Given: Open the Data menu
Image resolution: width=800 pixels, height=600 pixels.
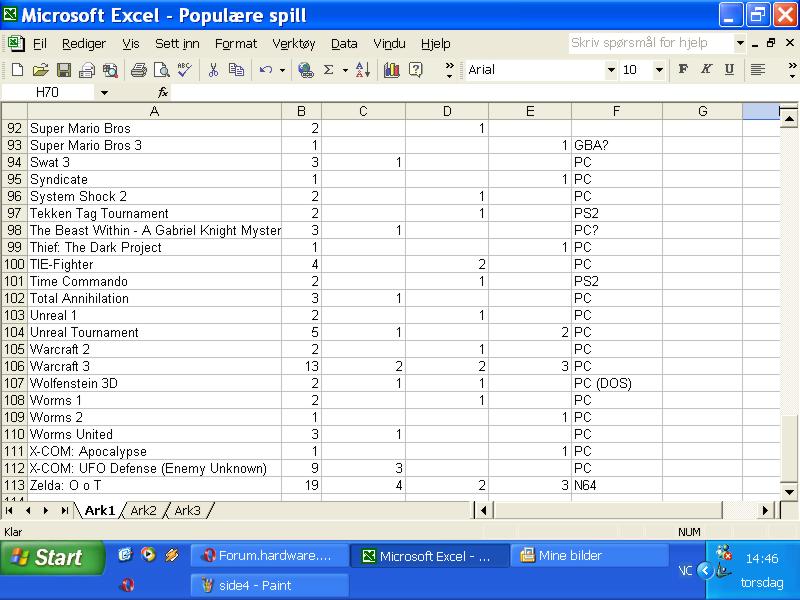Looking at the screenshot, I should pos(344,44).
